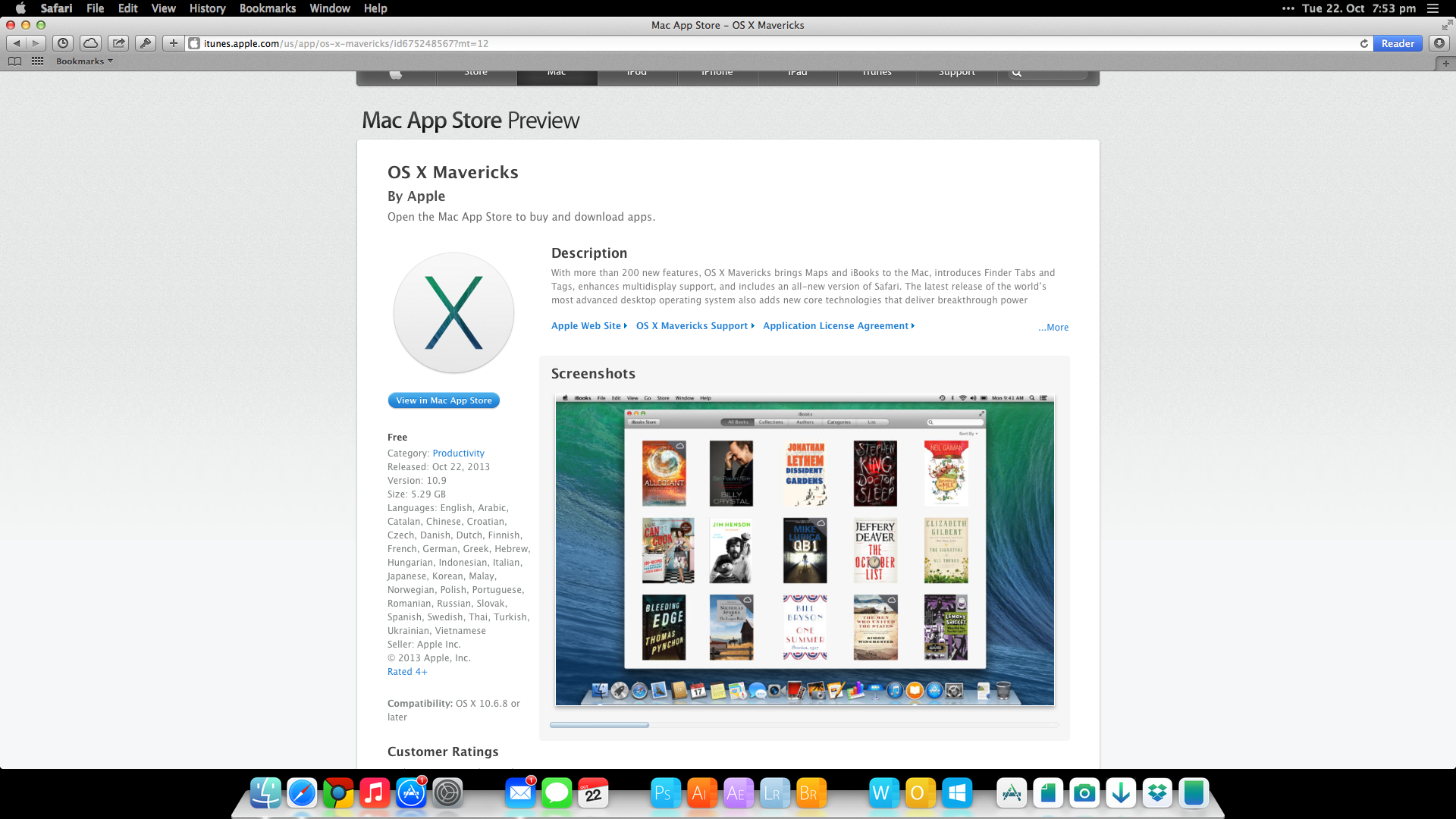The height and width of the screenshot is (819, 1456).
Task: Open Notification Center from the menu bar
Action: [x=1432, y=8]
